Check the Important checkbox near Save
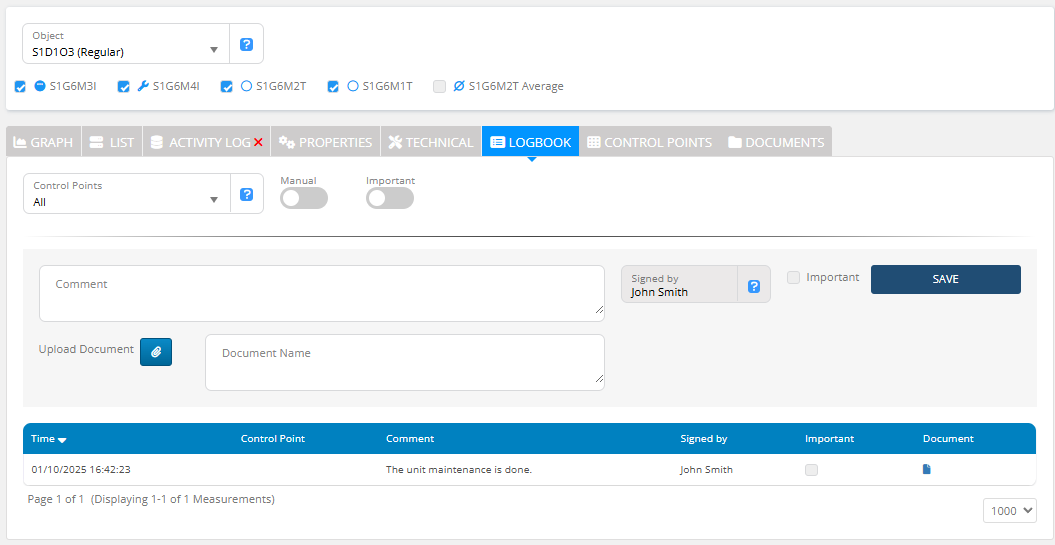This screenshot has width=1055, height=545. click(x=793, y=278)
